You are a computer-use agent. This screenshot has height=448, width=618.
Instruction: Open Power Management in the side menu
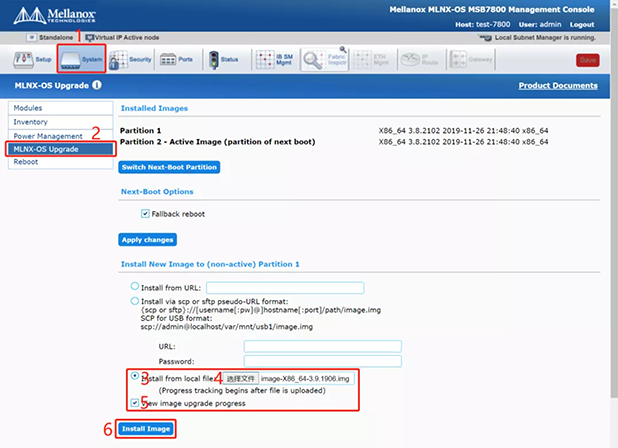[60, 136]
